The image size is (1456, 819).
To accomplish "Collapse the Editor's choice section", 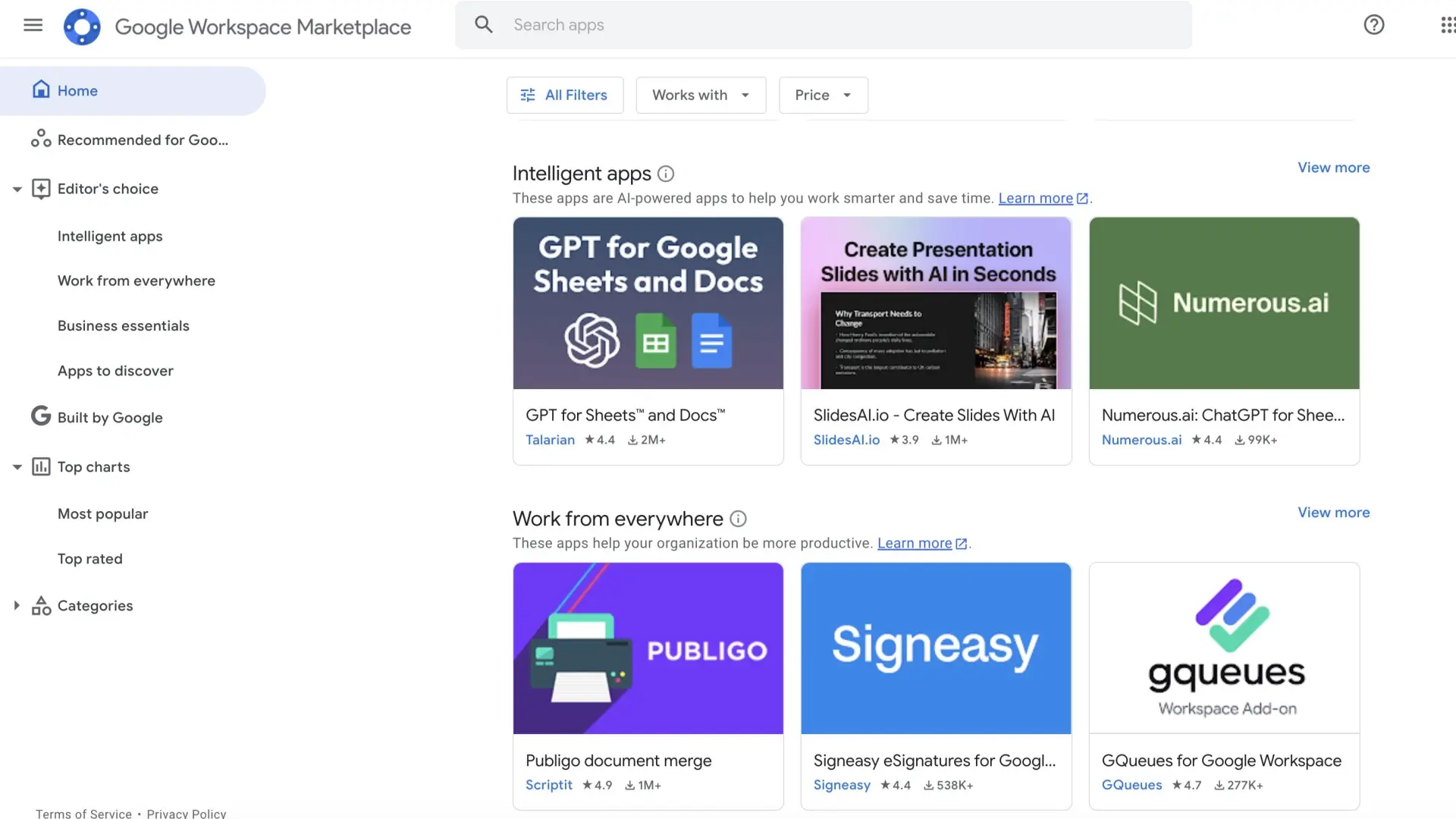I will click(x=17, y=189).
